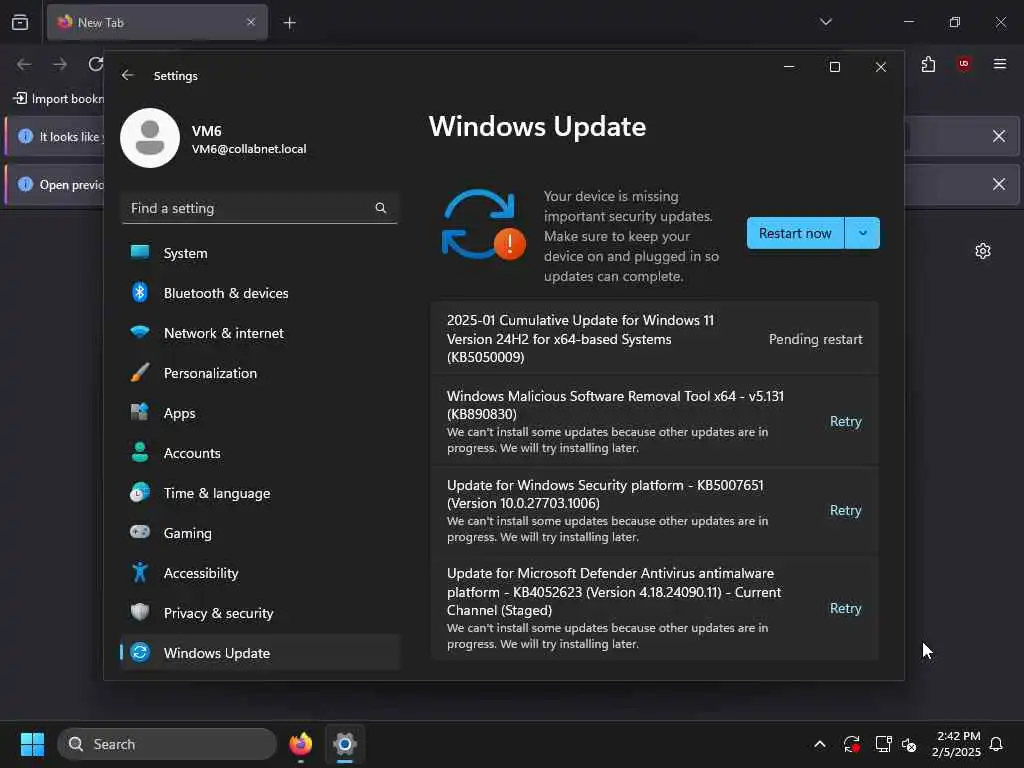Click the Bluetooth icon in the sidebar
Viewport: 1024px width, 768px height.
click(140, 292)
